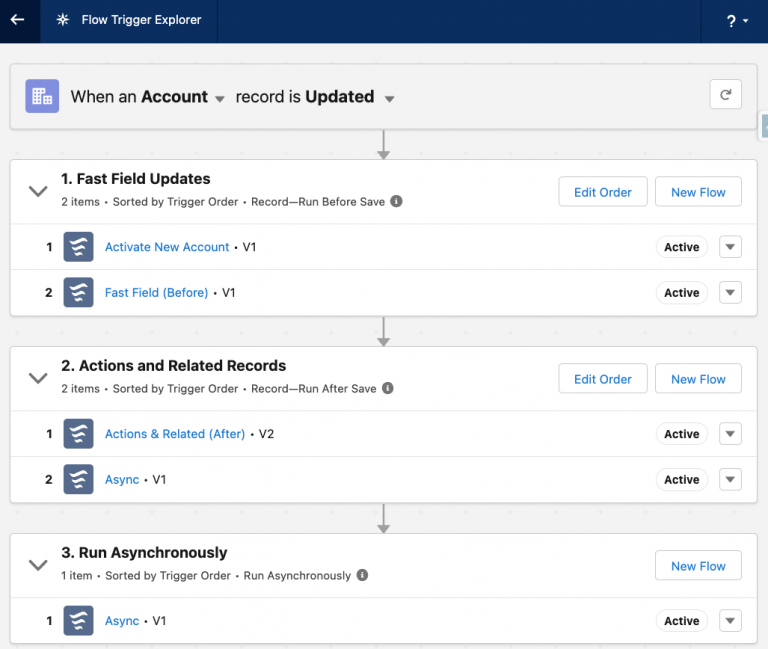Collapse the Actions and Related Records section
Screen dimensions: 768x649
[x=38, y=378]
